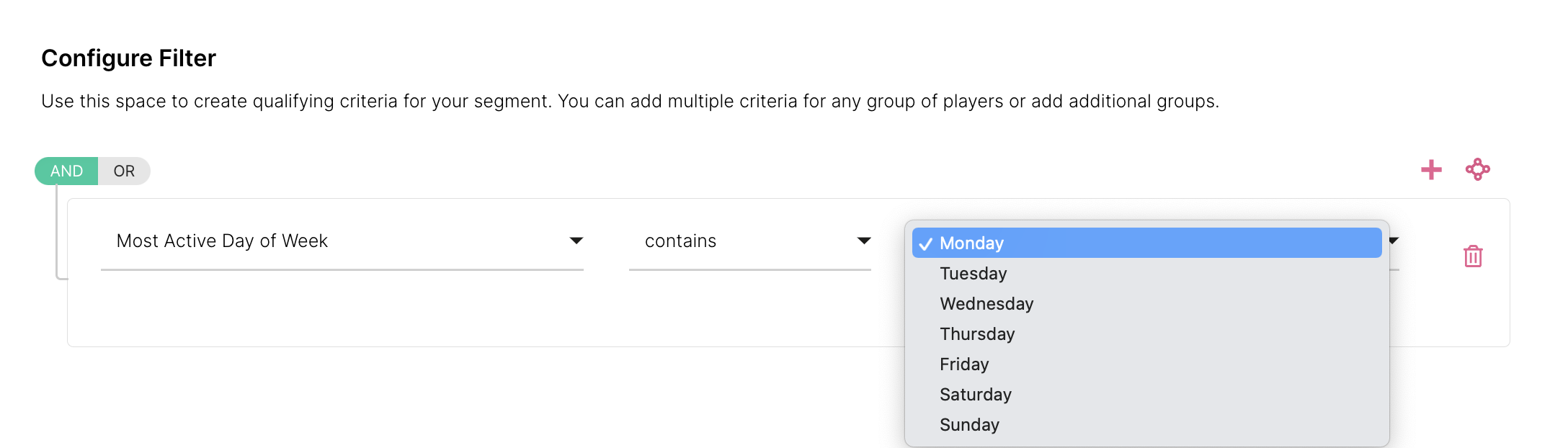Switch group logic to OR
Viewport: 1568px width, 448px height.
[x=124, y=171]
